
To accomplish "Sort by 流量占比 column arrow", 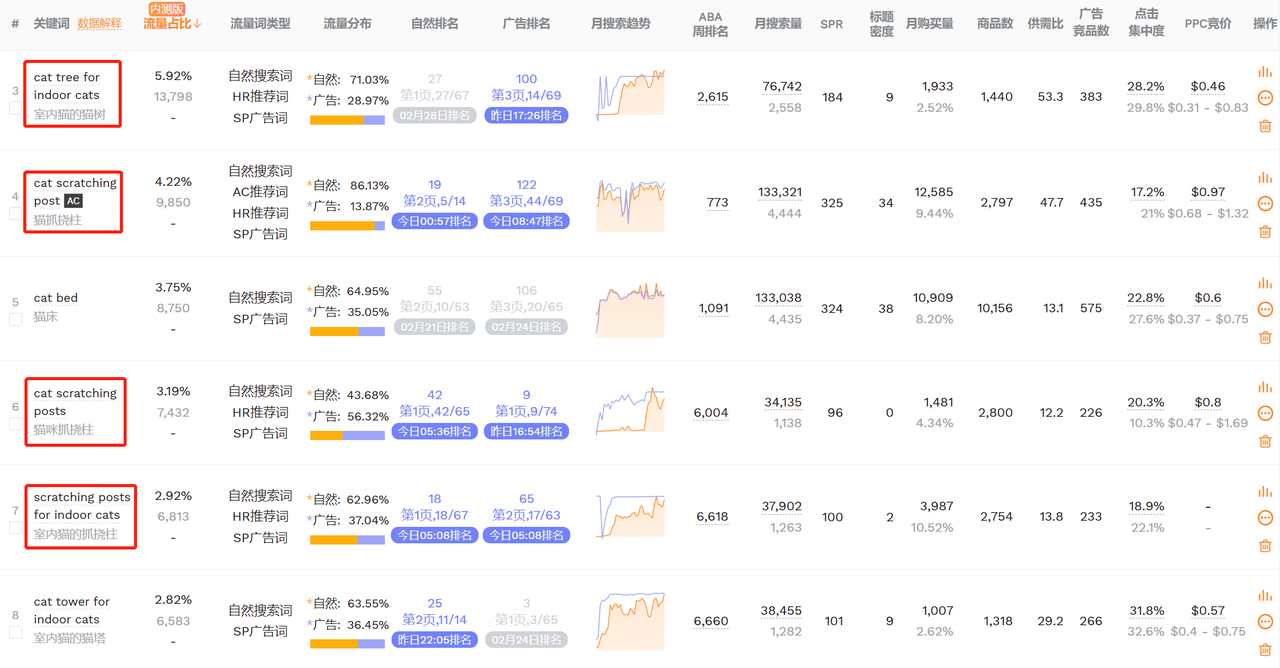I will 197,23.
